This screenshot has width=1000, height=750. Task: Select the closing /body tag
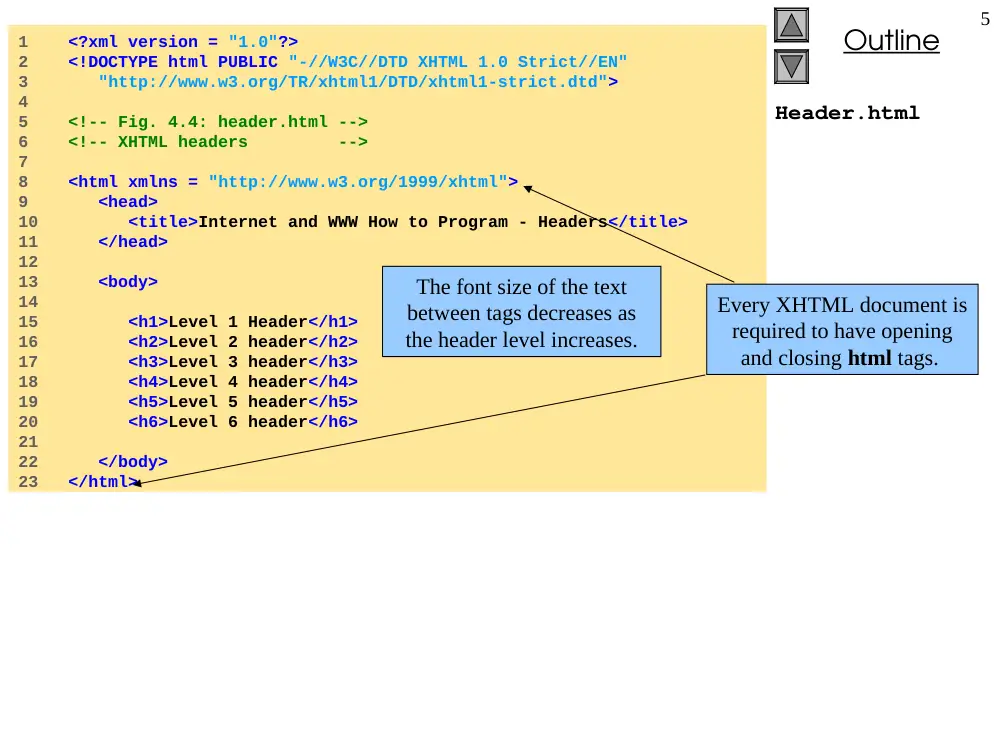(133, 462)
